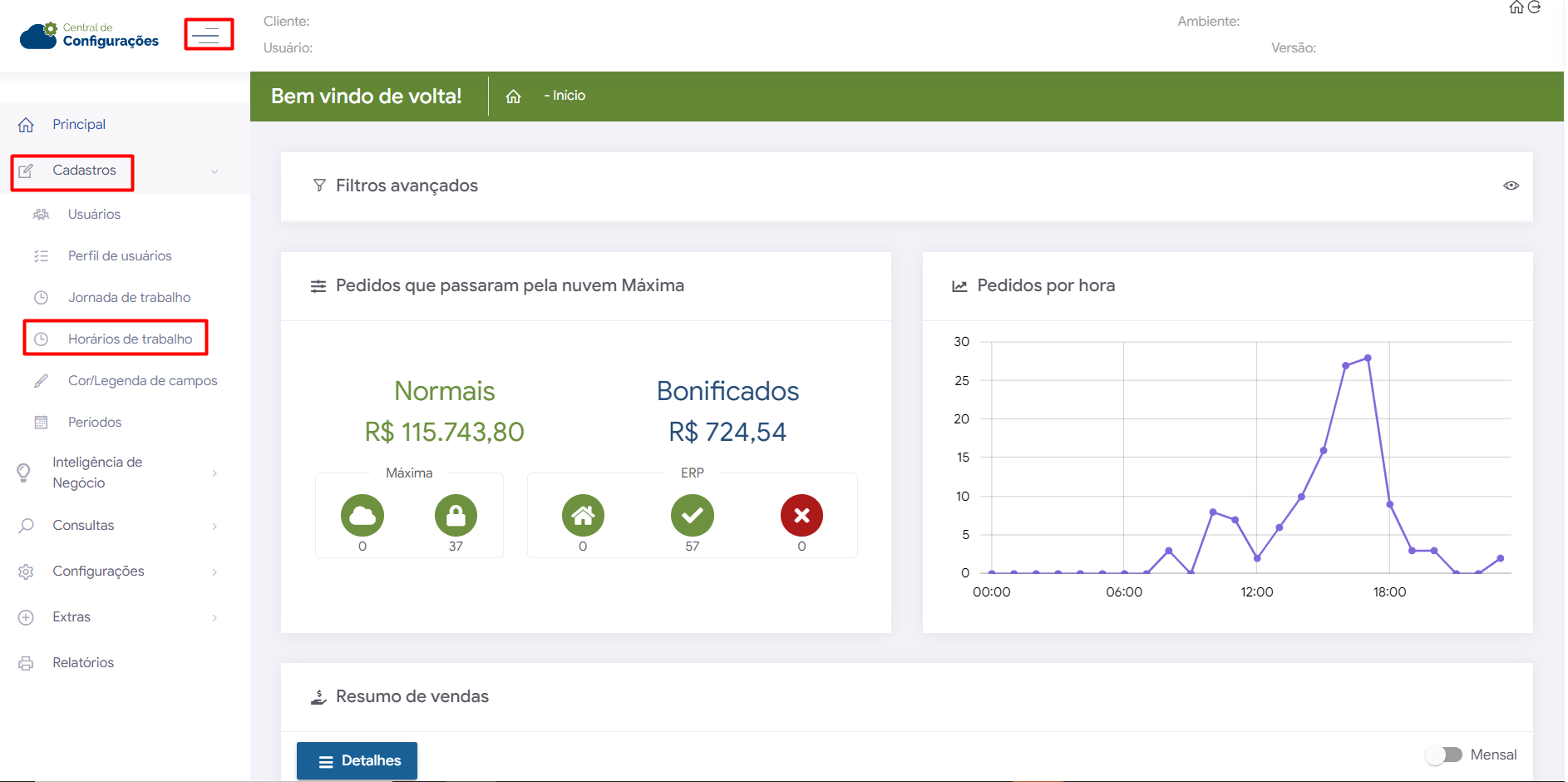The width and height of the screenshot is (1568, 782).
Task: Toggle the Mensal switch
Action: [x=1445, y=755]
